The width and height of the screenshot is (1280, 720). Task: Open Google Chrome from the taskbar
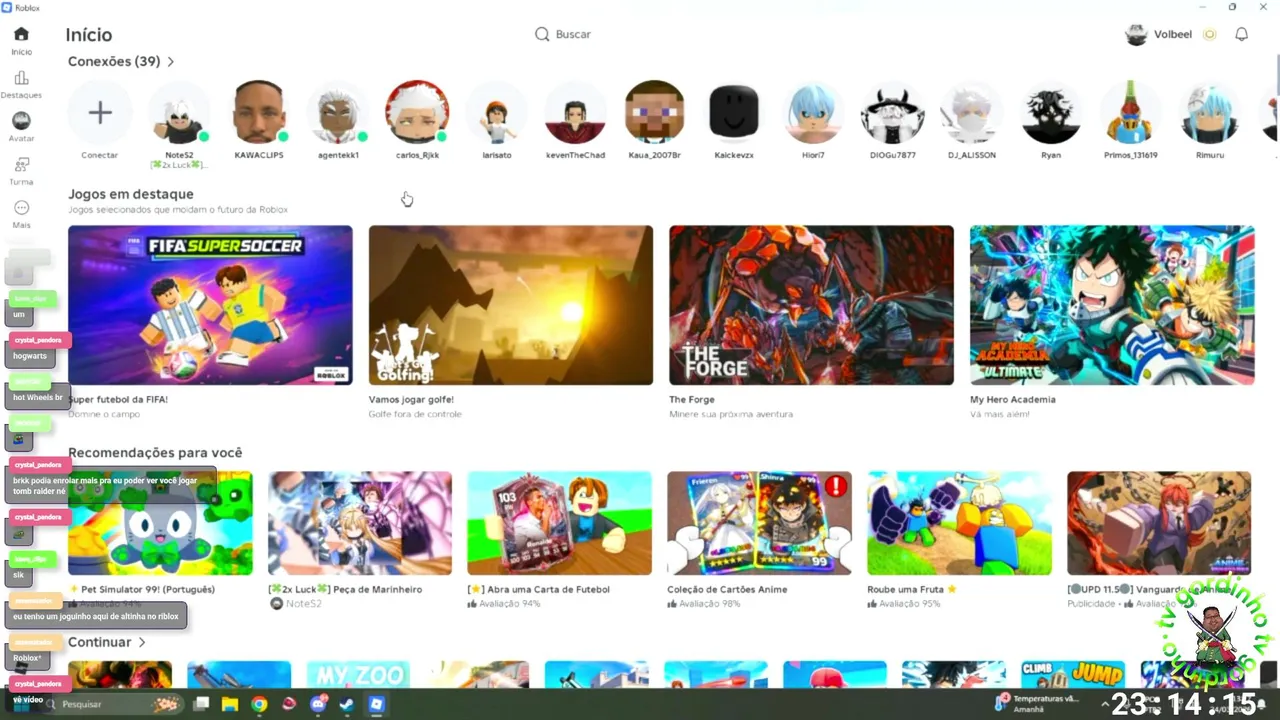(x=259, y=704)
